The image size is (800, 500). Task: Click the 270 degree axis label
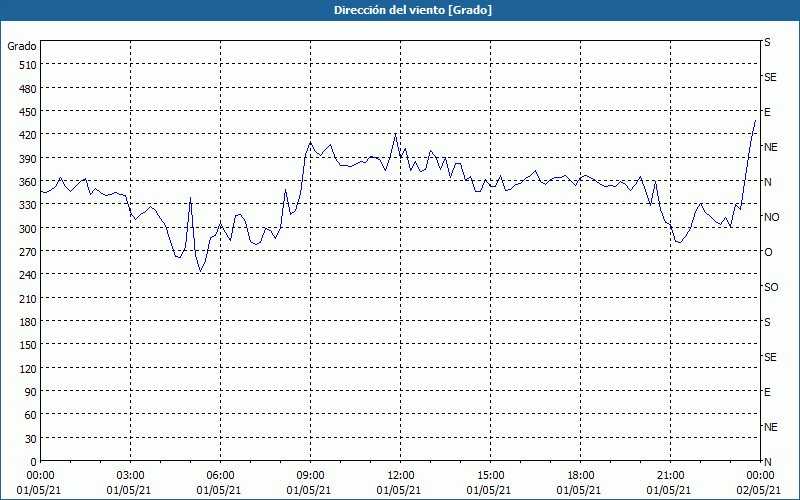pos(29,252)
